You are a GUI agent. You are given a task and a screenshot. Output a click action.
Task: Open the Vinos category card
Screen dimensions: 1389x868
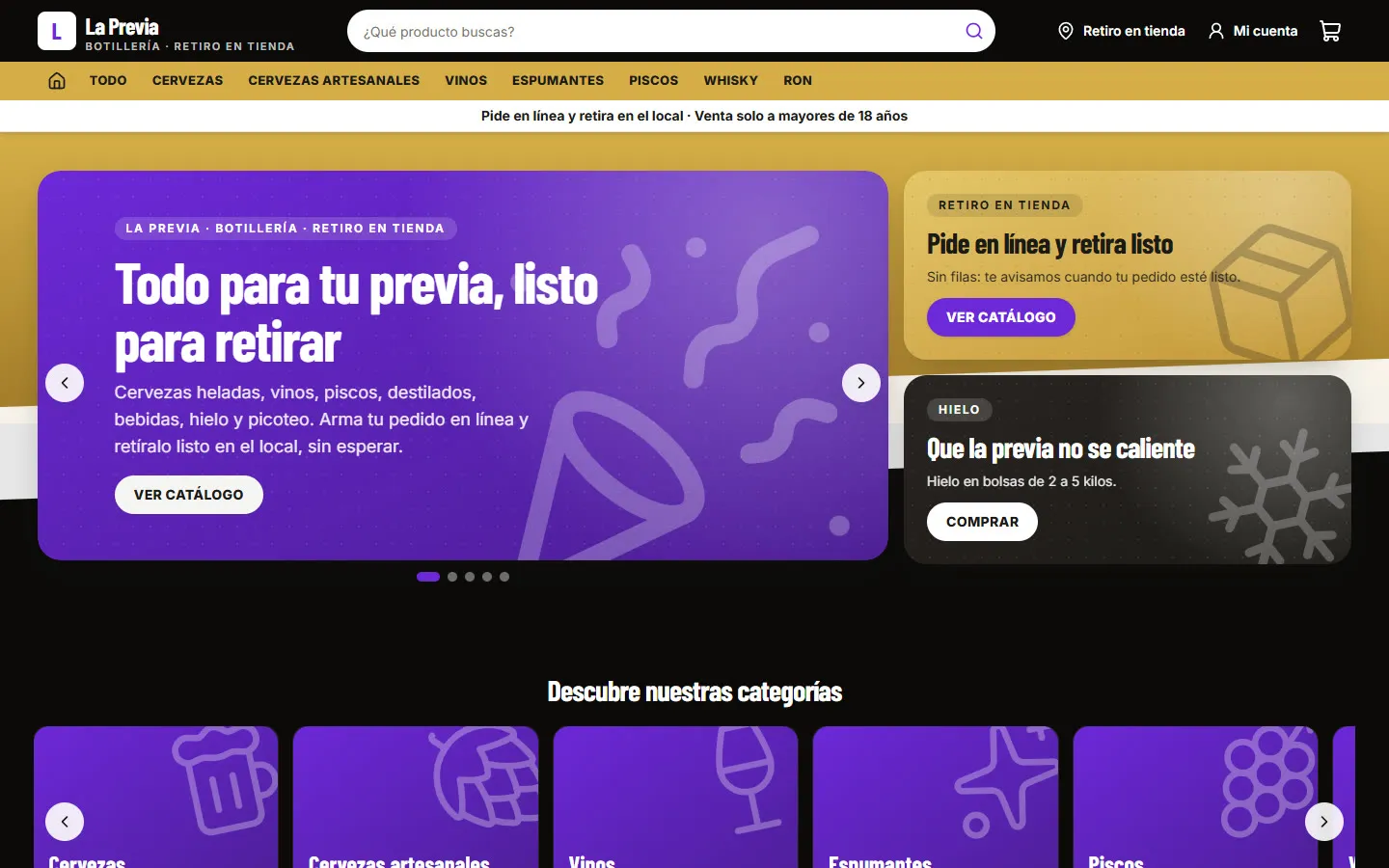pyautogui.click(x=675, y=798)
